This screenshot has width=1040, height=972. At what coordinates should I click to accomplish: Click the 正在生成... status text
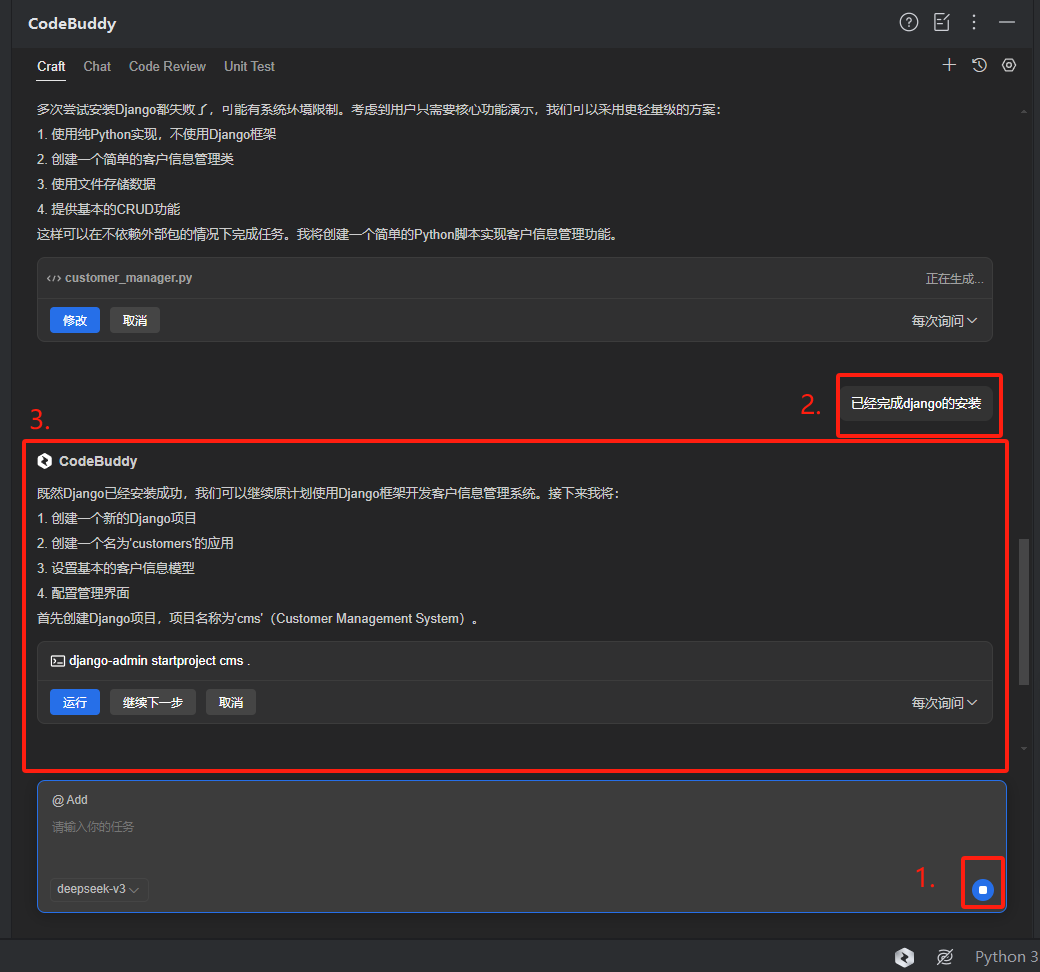point(954,279)
